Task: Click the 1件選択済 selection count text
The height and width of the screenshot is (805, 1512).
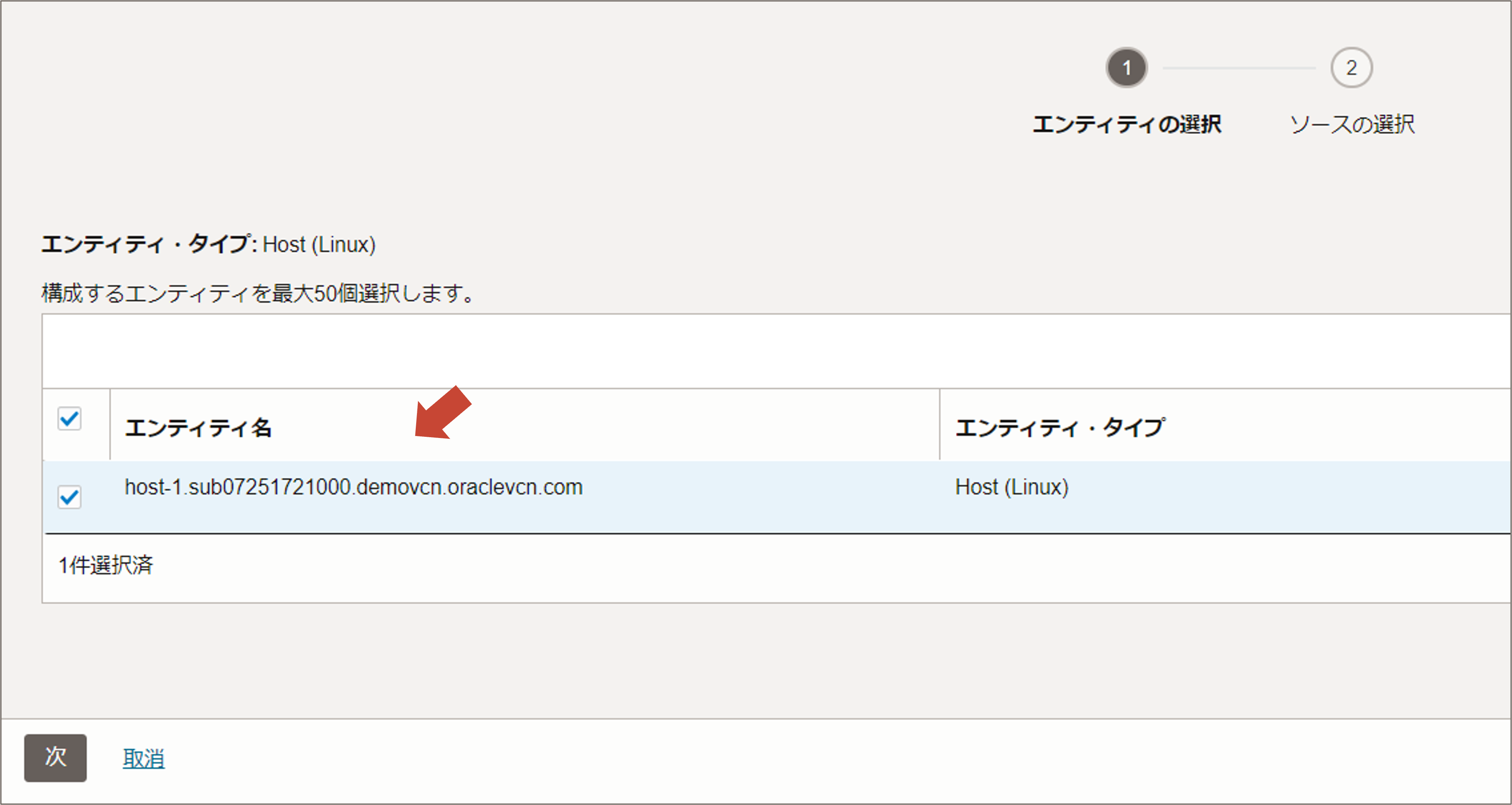Action: click(x=106, y=565)
